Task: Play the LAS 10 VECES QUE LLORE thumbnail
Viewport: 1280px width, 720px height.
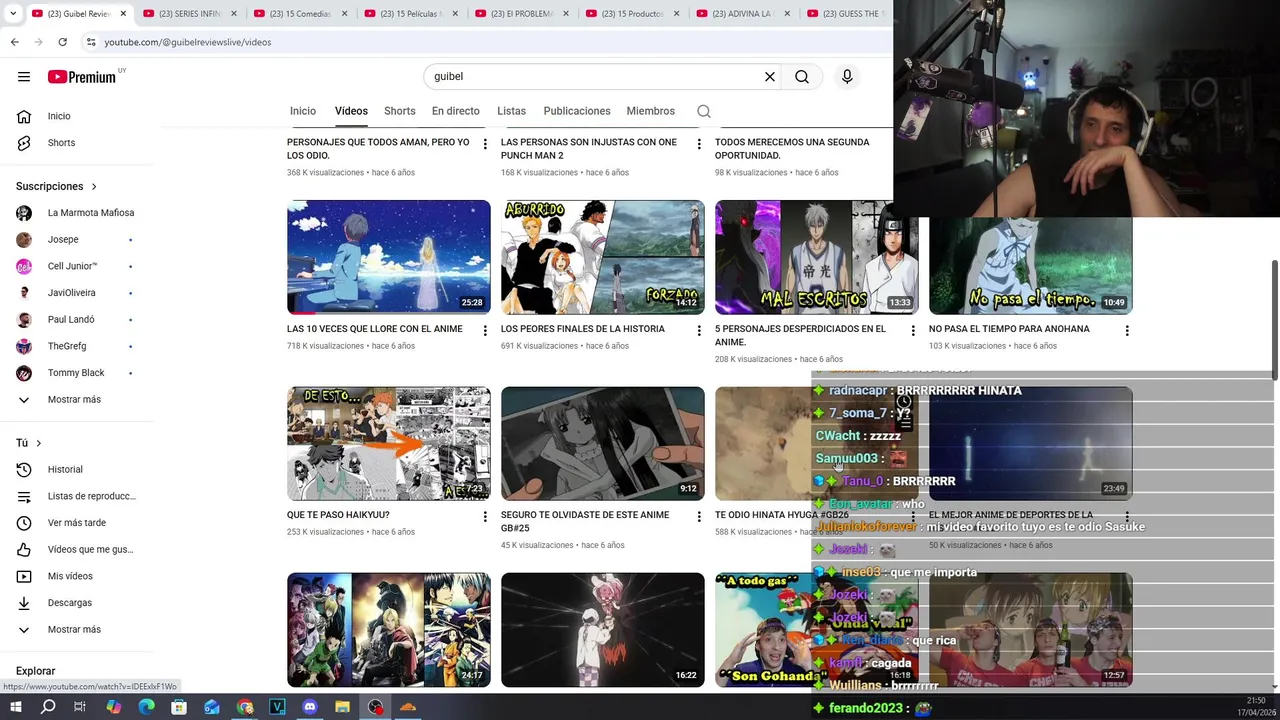Action: click(x=389, y=257)
